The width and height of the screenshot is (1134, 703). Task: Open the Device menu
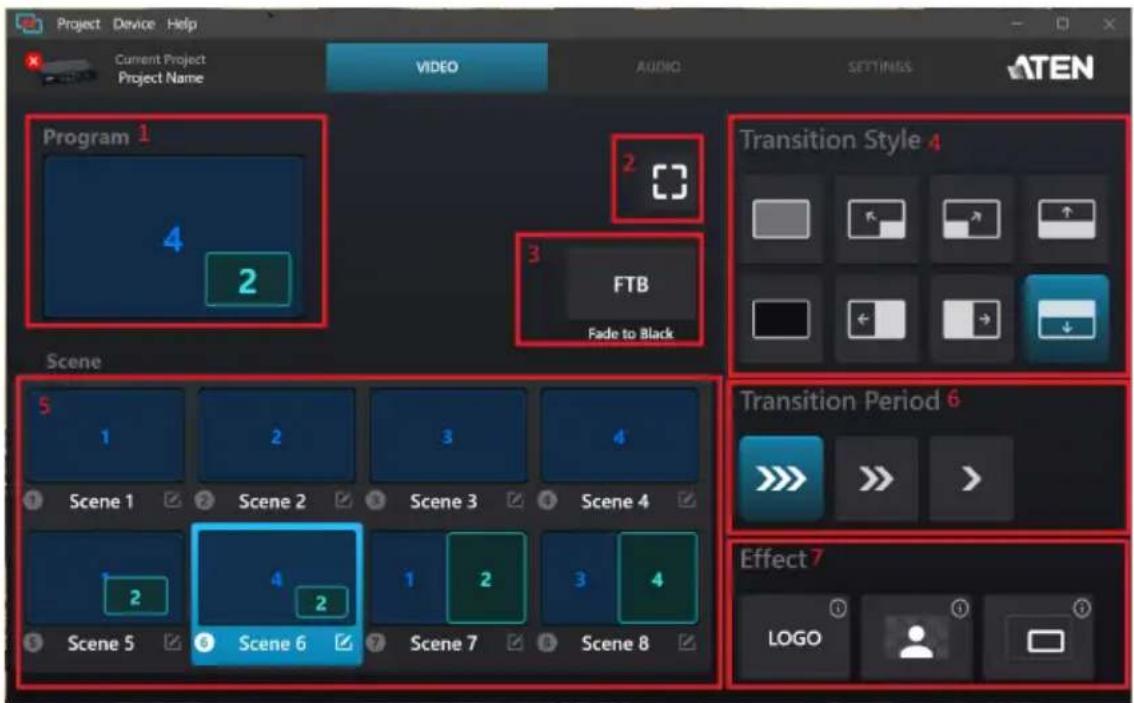(133, 24)
